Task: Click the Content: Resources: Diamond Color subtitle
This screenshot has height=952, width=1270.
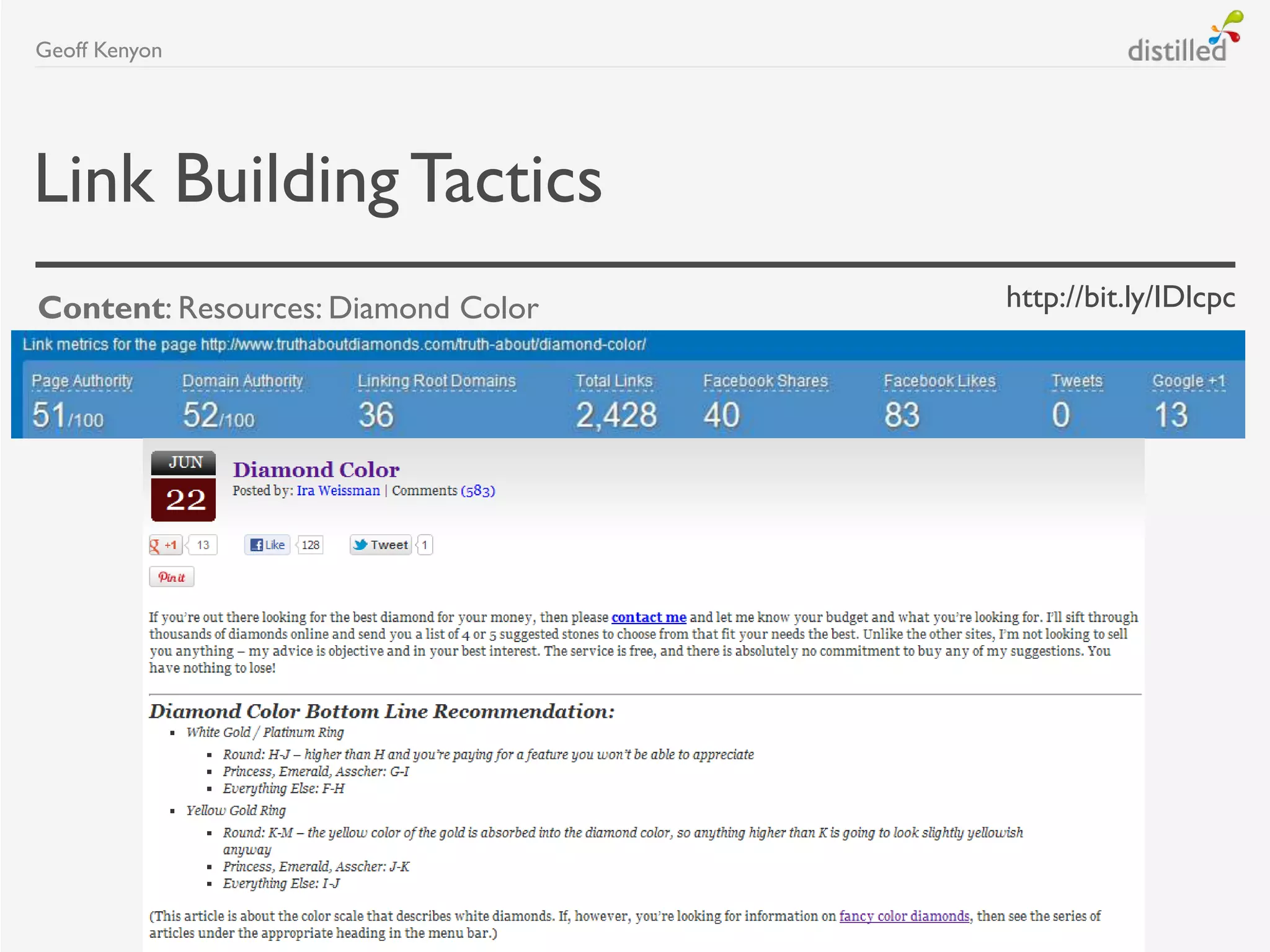Action: [288, 308]
